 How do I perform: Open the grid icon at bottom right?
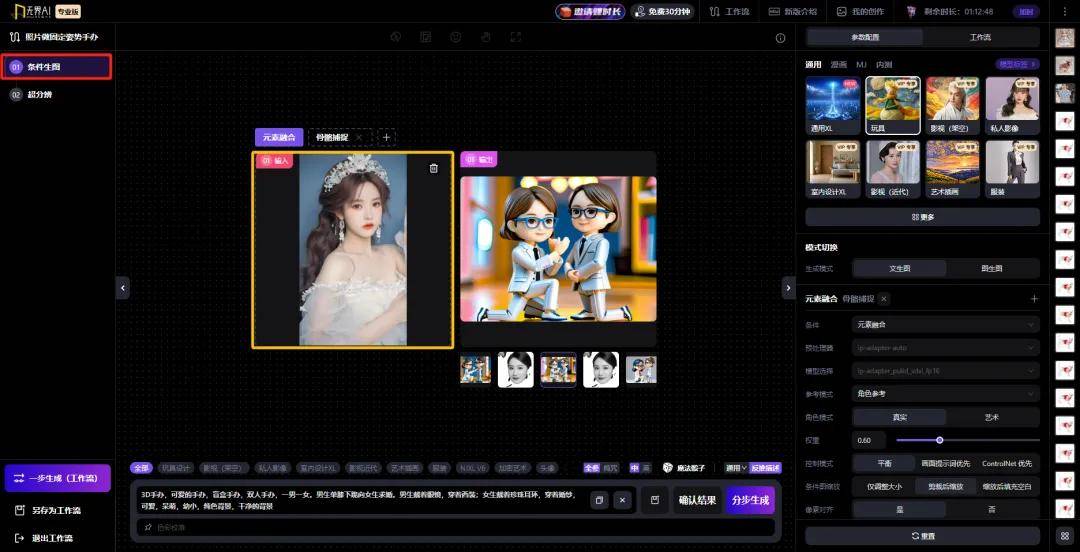pos(1065,536)
